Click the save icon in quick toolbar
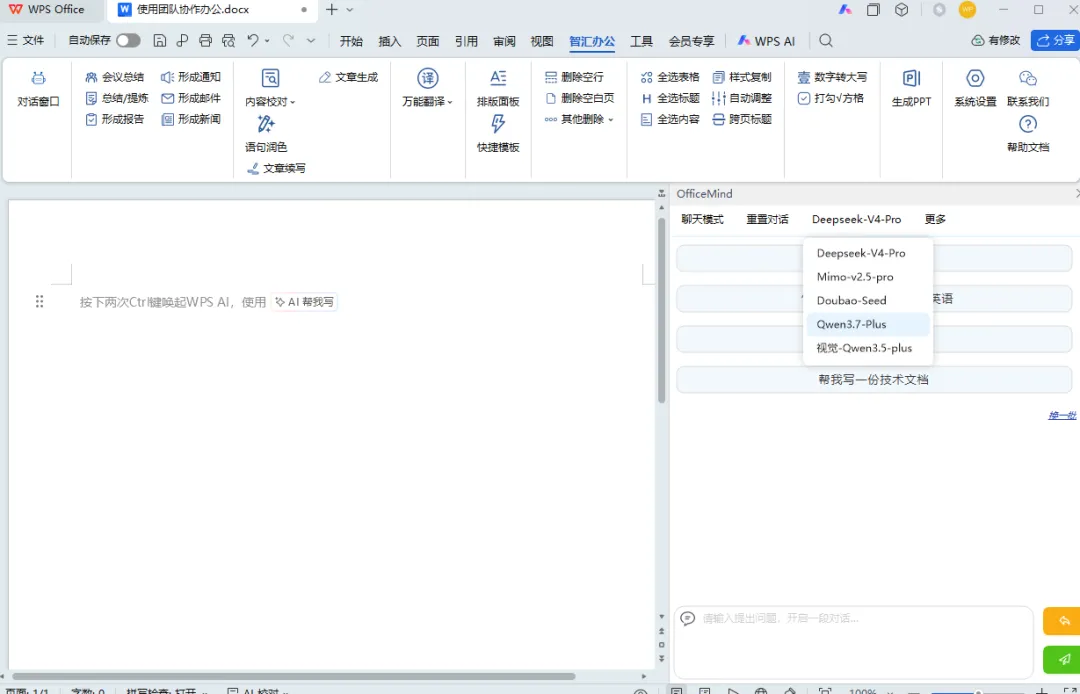 pyautogui.click(x=160, y=41)
